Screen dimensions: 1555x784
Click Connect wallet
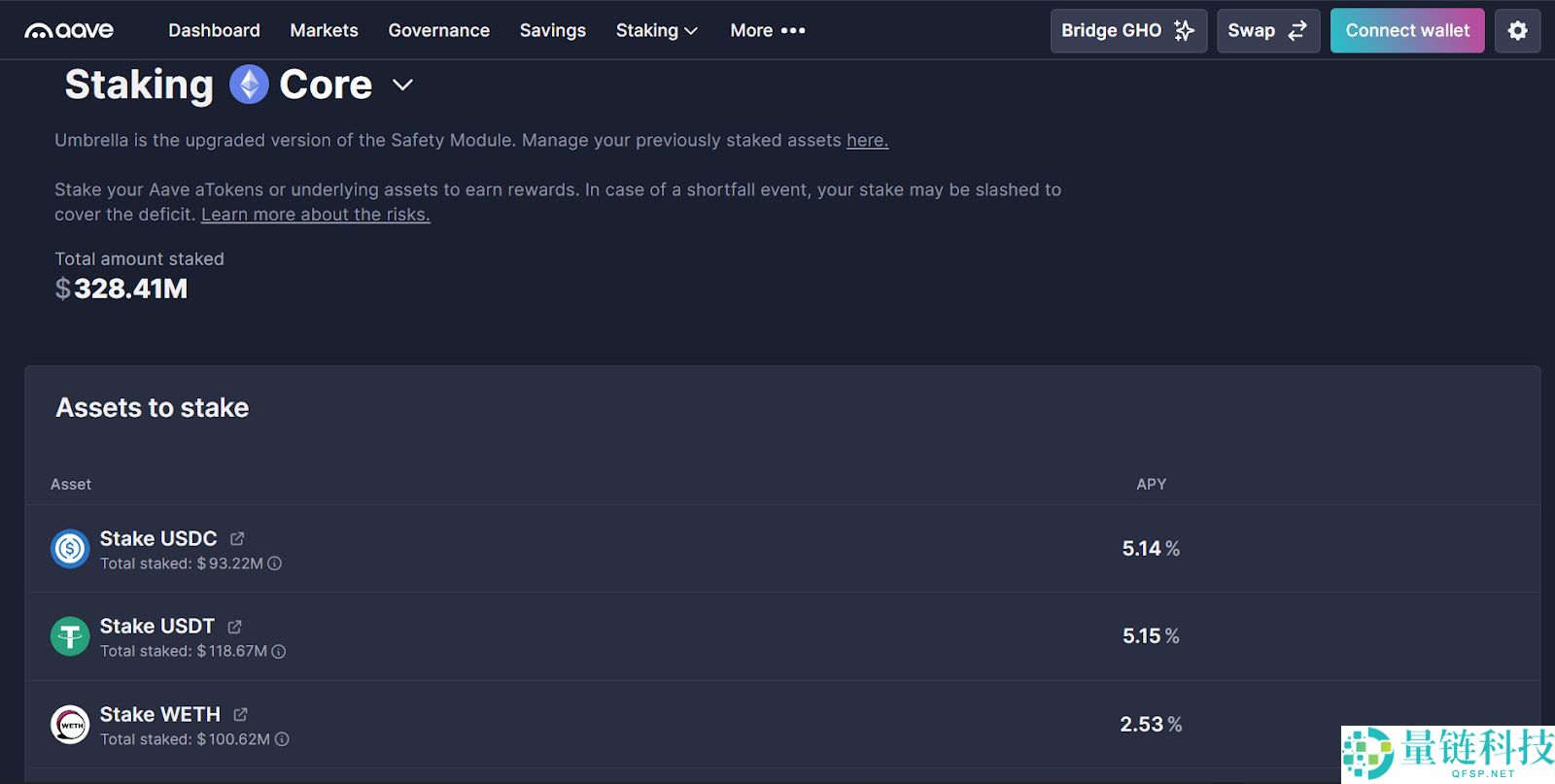click(1407, 30)
